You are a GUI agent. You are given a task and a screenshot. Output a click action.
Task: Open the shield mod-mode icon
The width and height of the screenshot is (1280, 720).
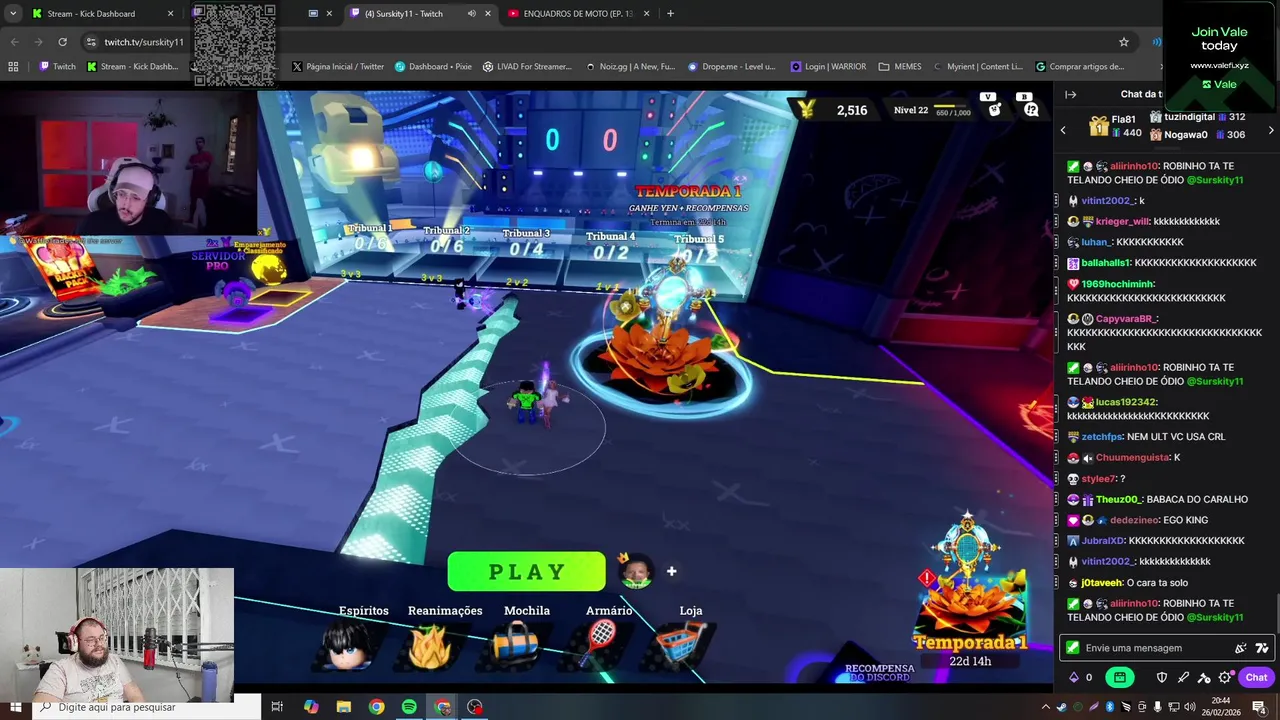coord(1162,677)
